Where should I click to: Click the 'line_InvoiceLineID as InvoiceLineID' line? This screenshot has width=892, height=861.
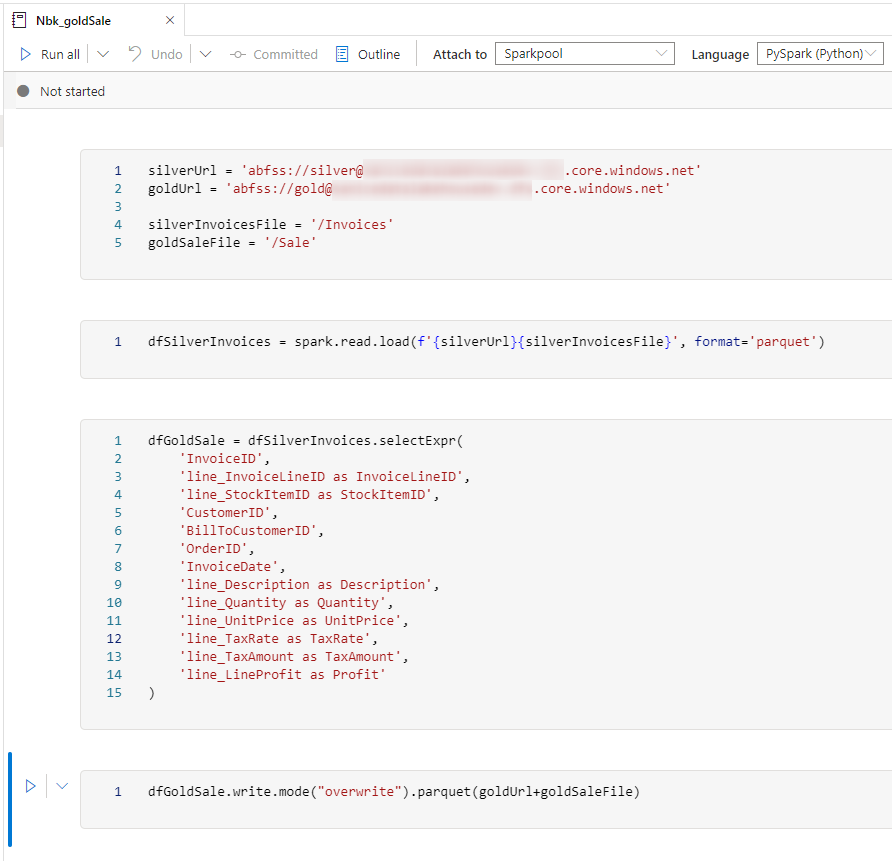click(324, 477)
